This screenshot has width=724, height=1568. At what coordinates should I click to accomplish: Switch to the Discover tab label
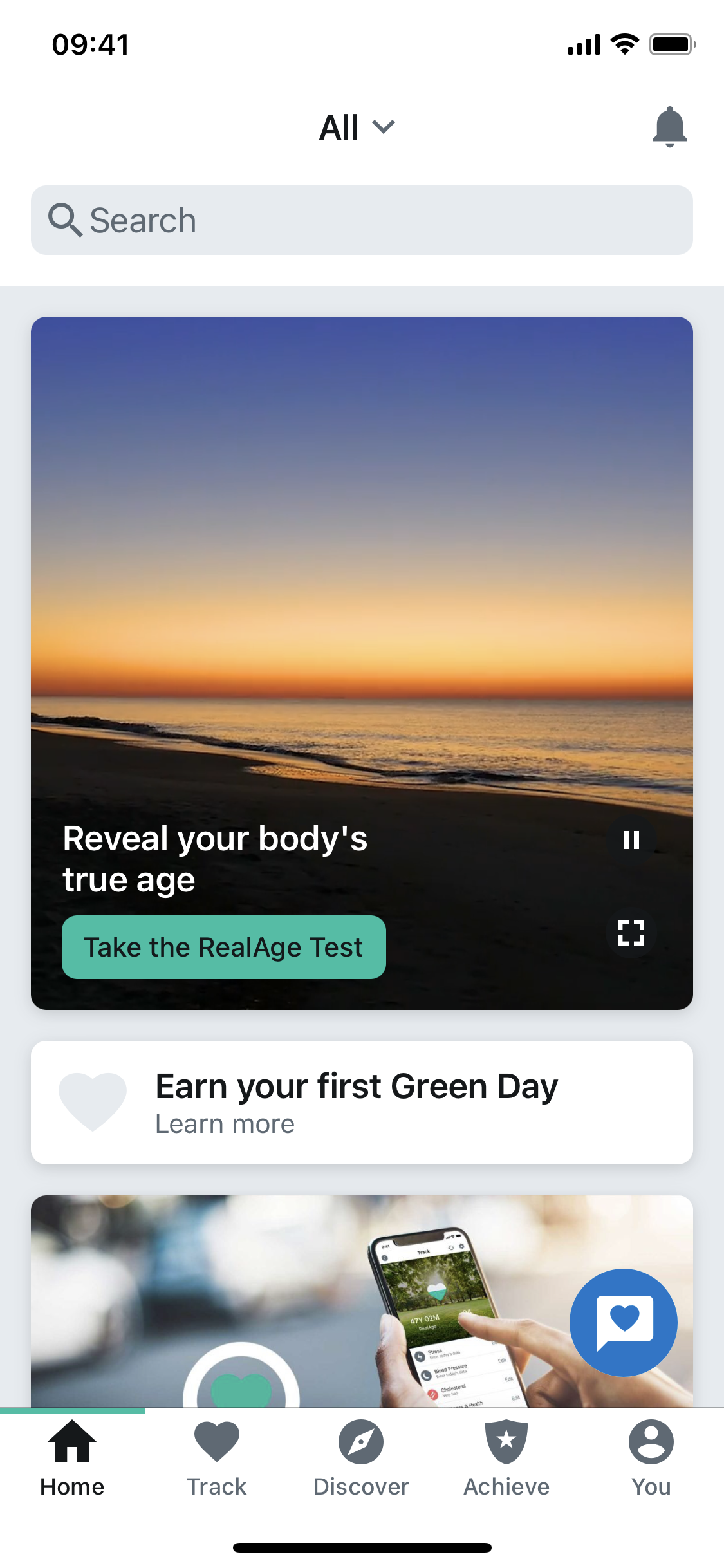pos(361,1487)
